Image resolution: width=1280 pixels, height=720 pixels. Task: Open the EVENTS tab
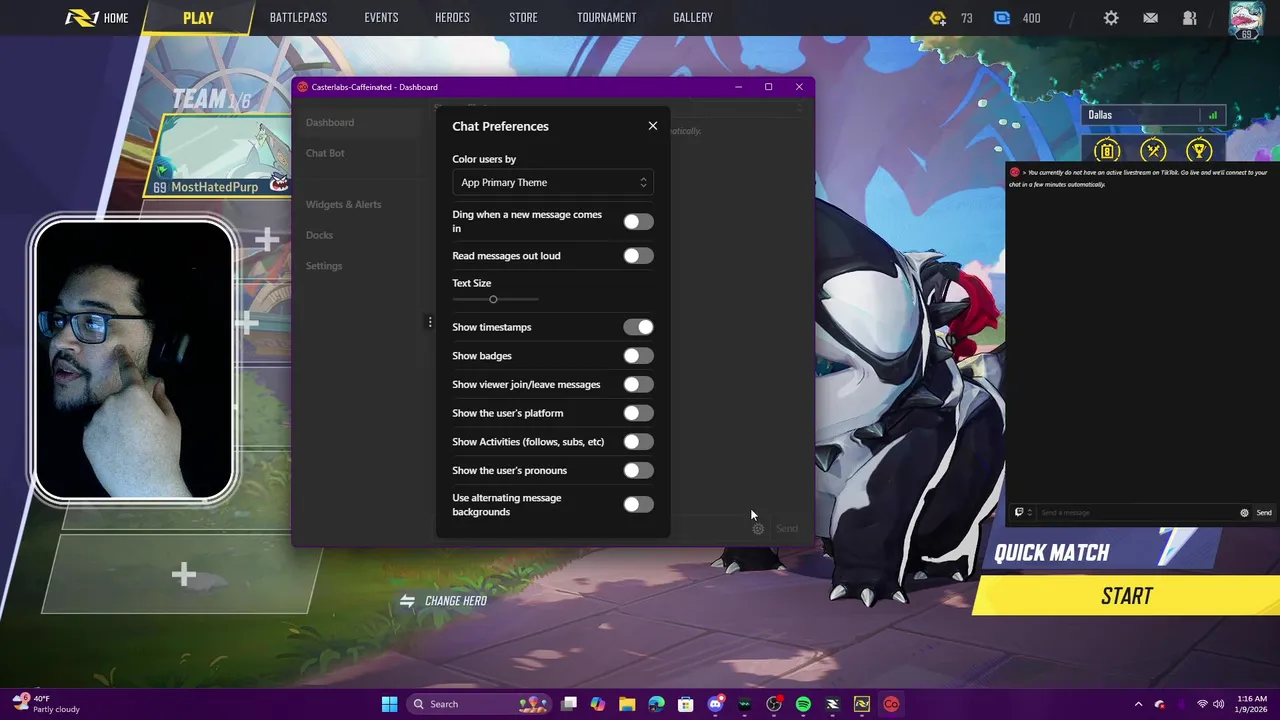point(381,18)
